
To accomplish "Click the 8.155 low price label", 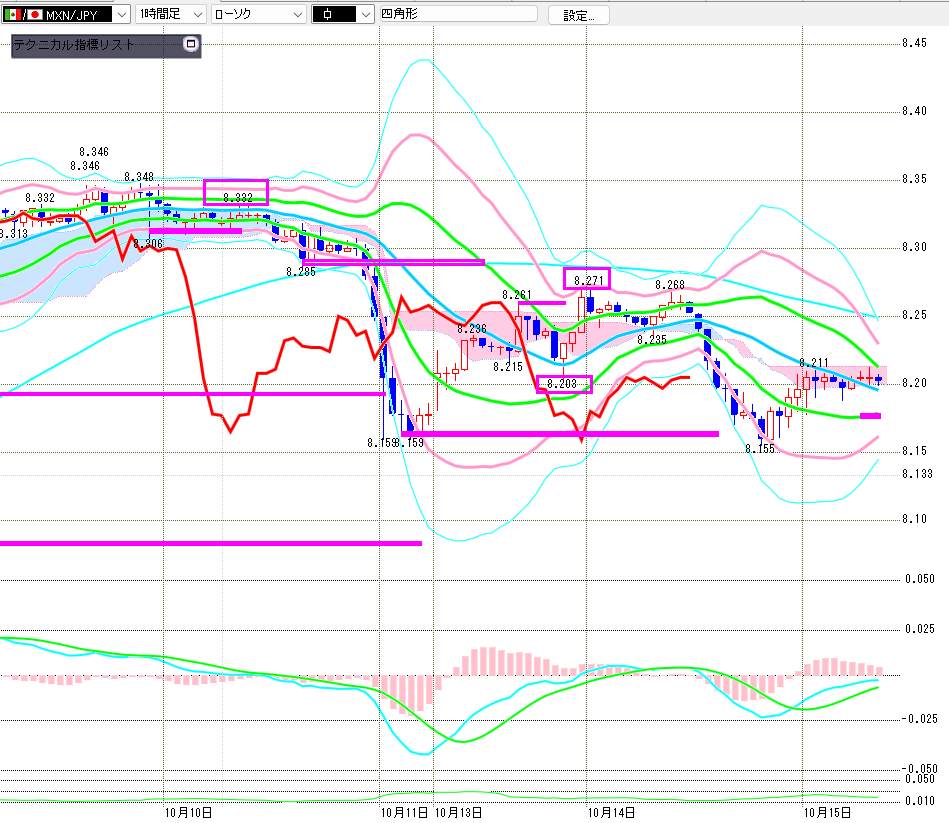I will 759,450.
